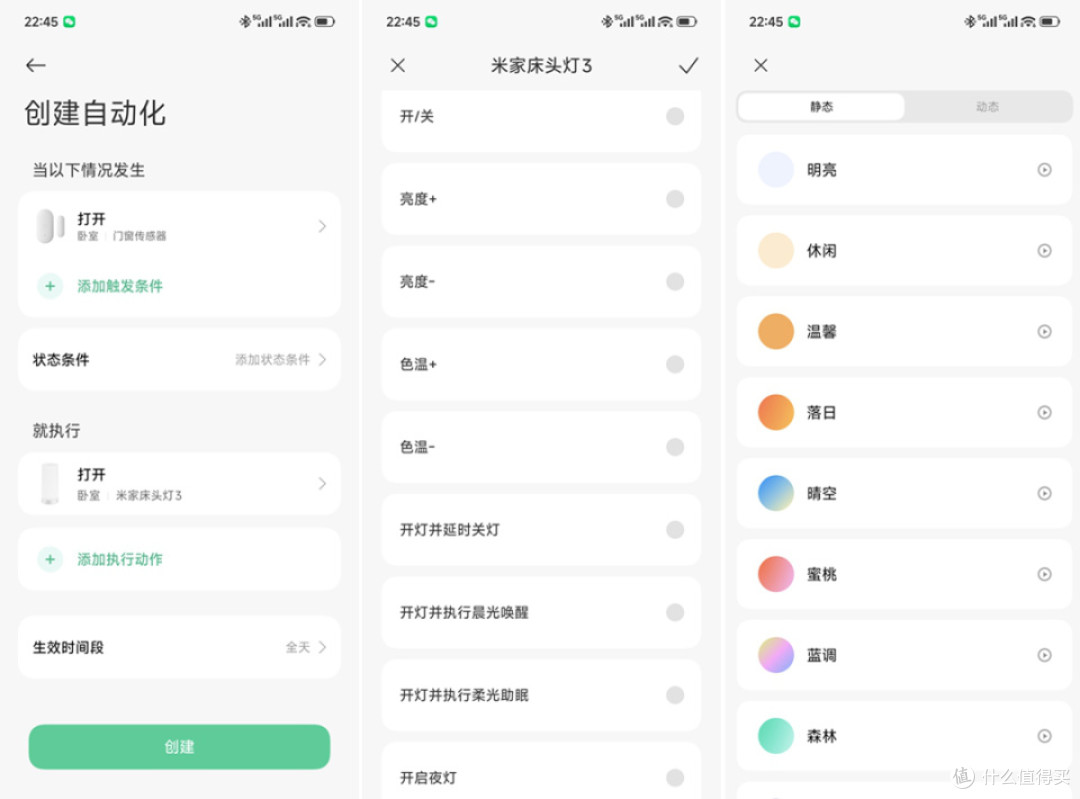Image resolution: width=1080 pixels, height=799 pixels.
Task: Preview the 温馨 scene with play icon
Action: [1044, 331]
